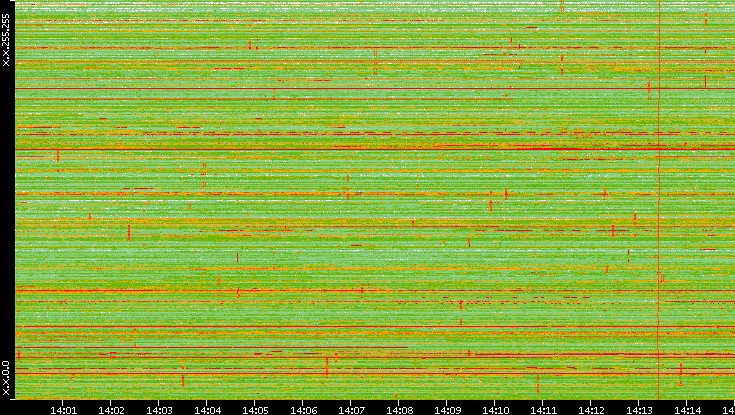735x415 pixels.
Task: Click the x.x.0.0 axis label
Action: (6, 378)
